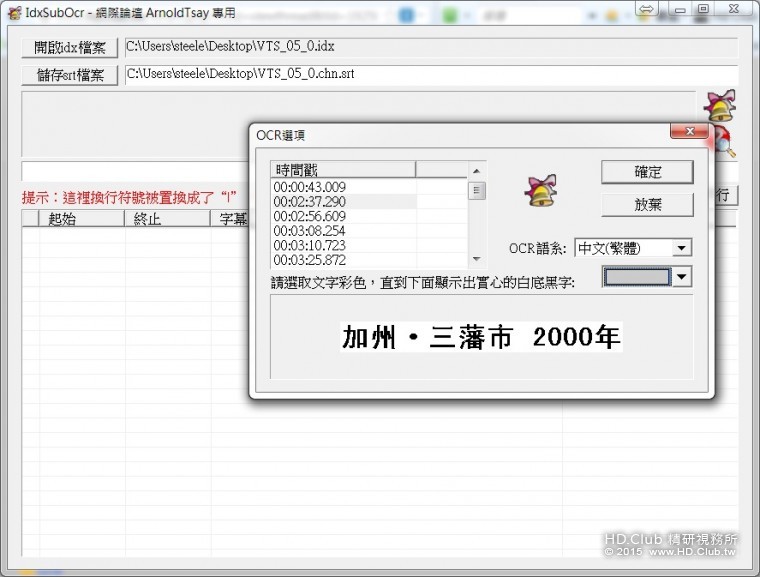760x577 pixels.
Task: Click the text colour swatch
Action: click(637, 277)
